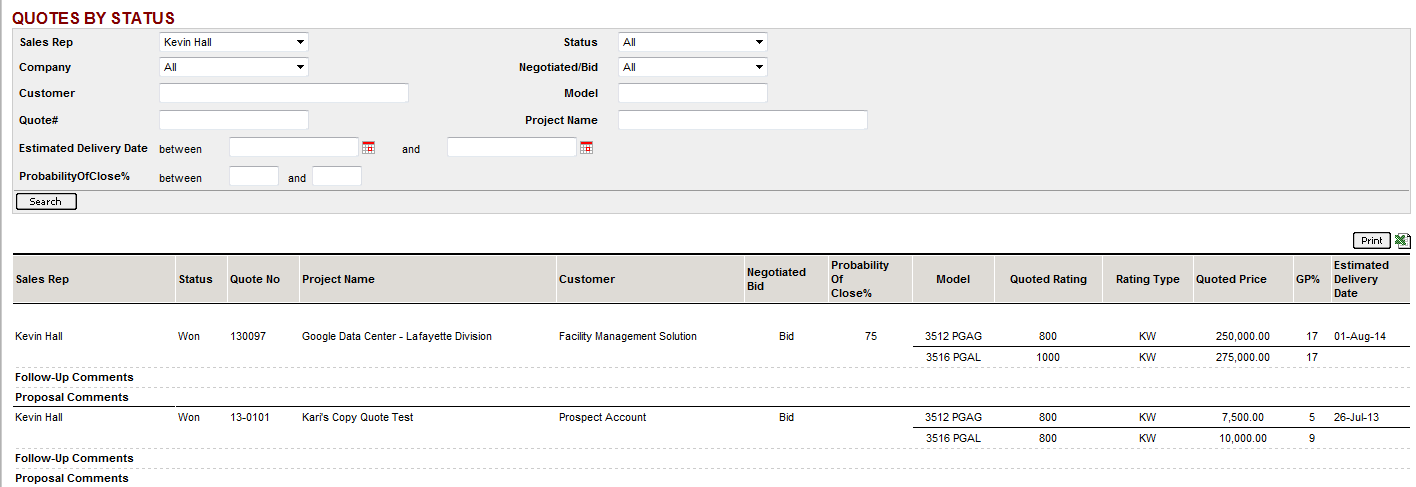The image size is (1416, 487).
Task: Expand the Status dropdown
Action: [692, 42]
